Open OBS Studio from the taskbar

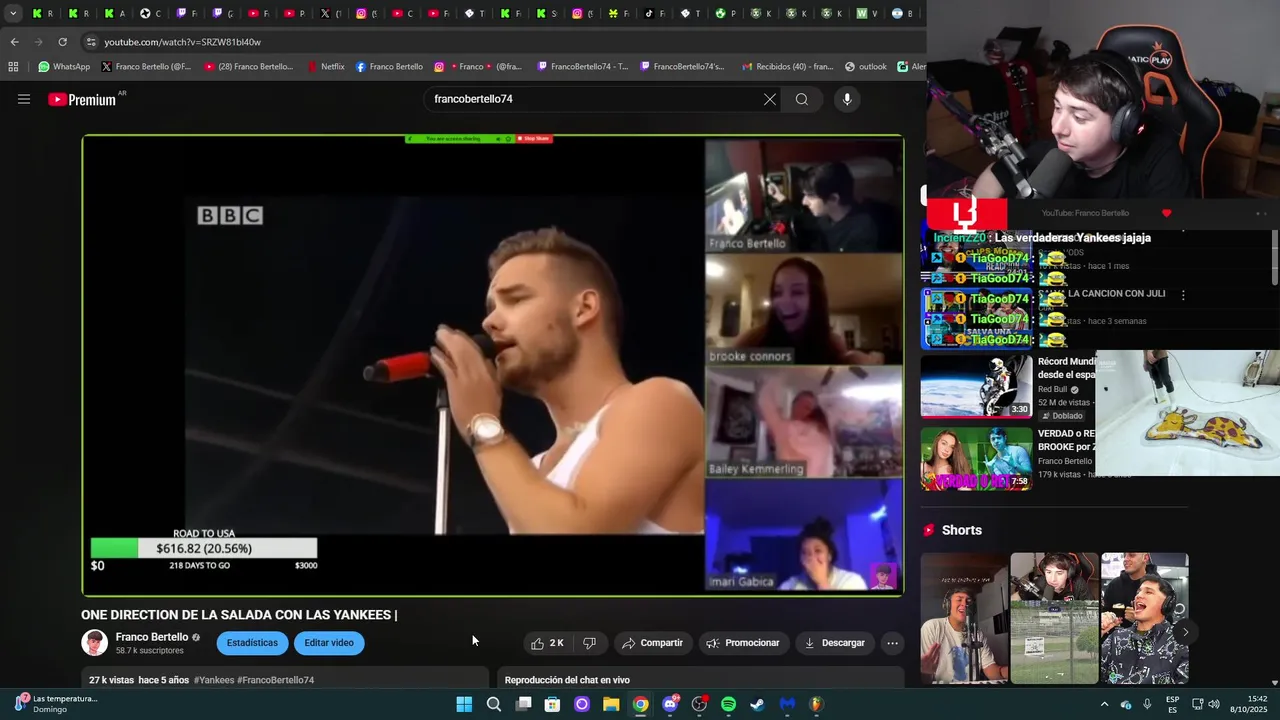pyautogui.click(x=699, y=704)
